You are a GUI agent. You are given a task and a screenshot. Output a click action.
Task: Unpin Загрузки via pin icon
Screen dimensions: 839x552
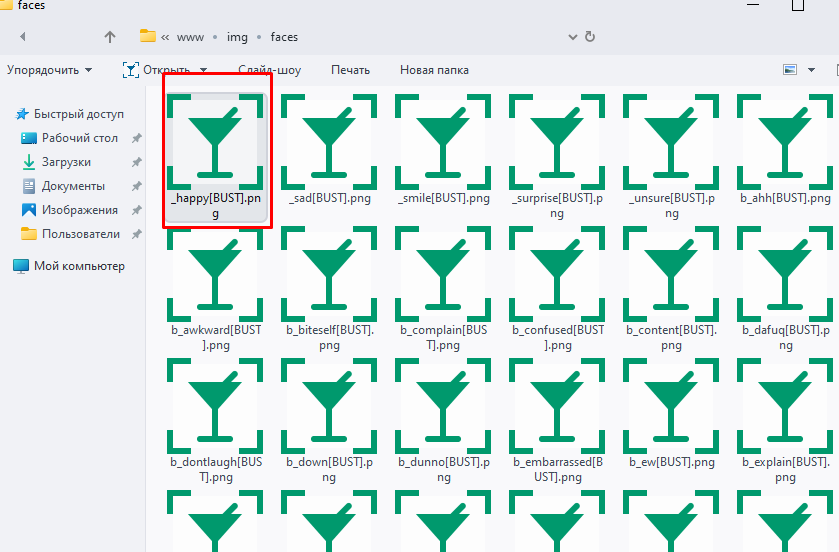(x=137, y=162)
